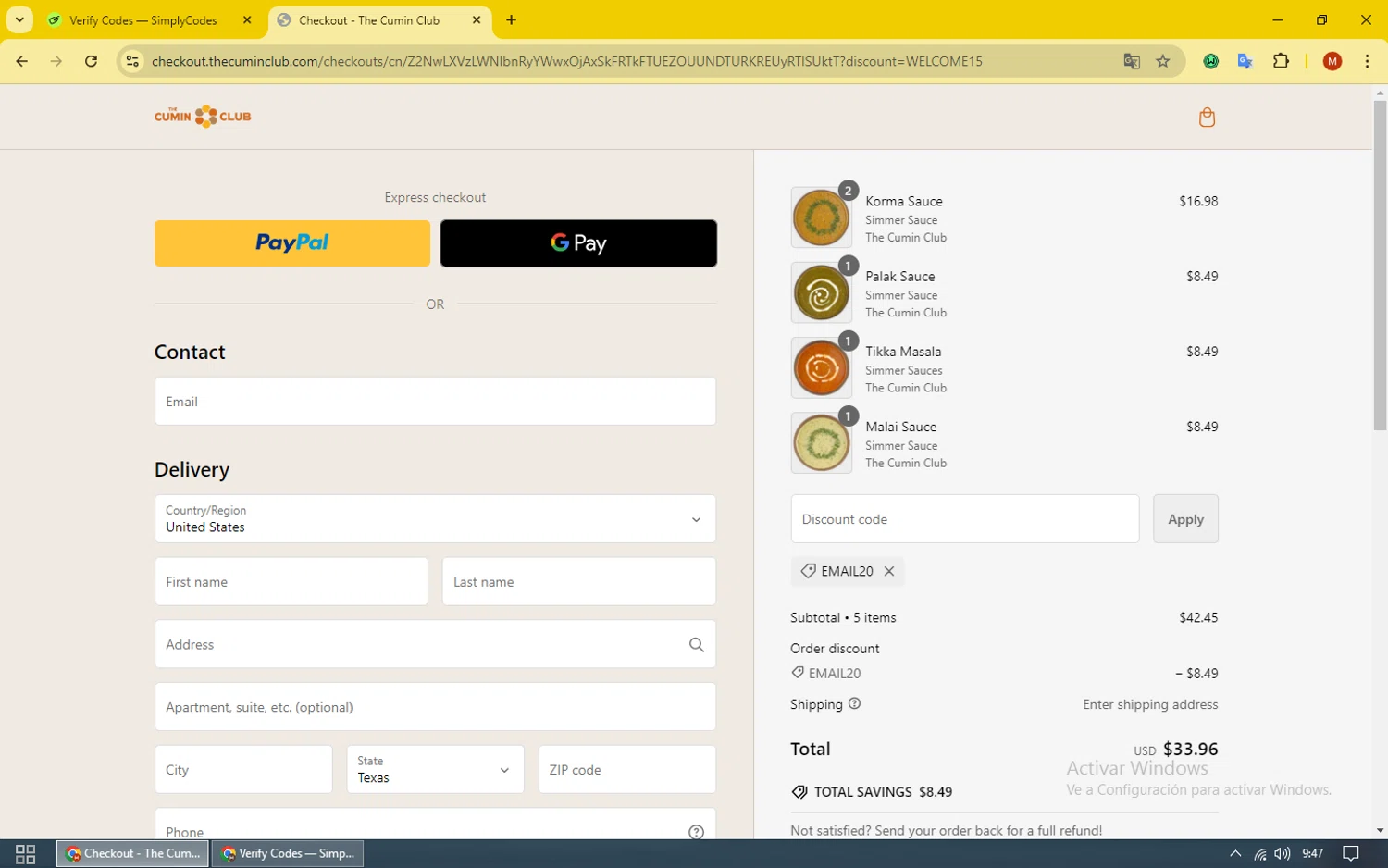
Task: Click the taskbar clock 9:47
Action: point(1312,853)
